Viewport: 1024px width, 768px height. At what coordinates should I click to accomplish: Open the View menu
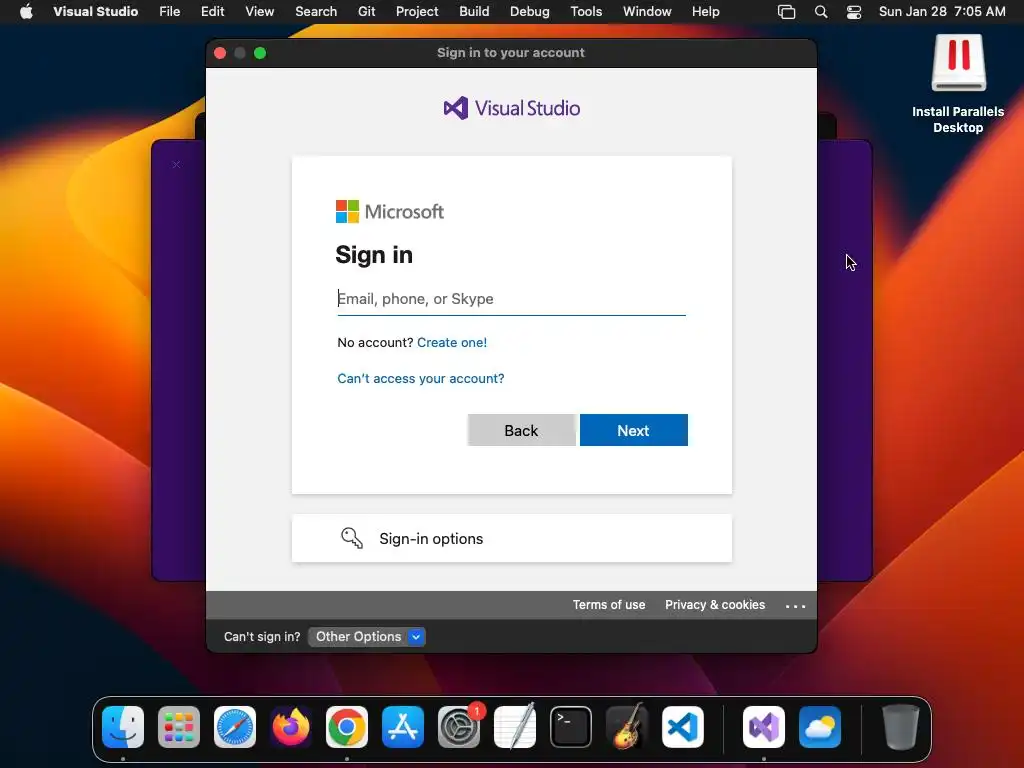point(259,11)
